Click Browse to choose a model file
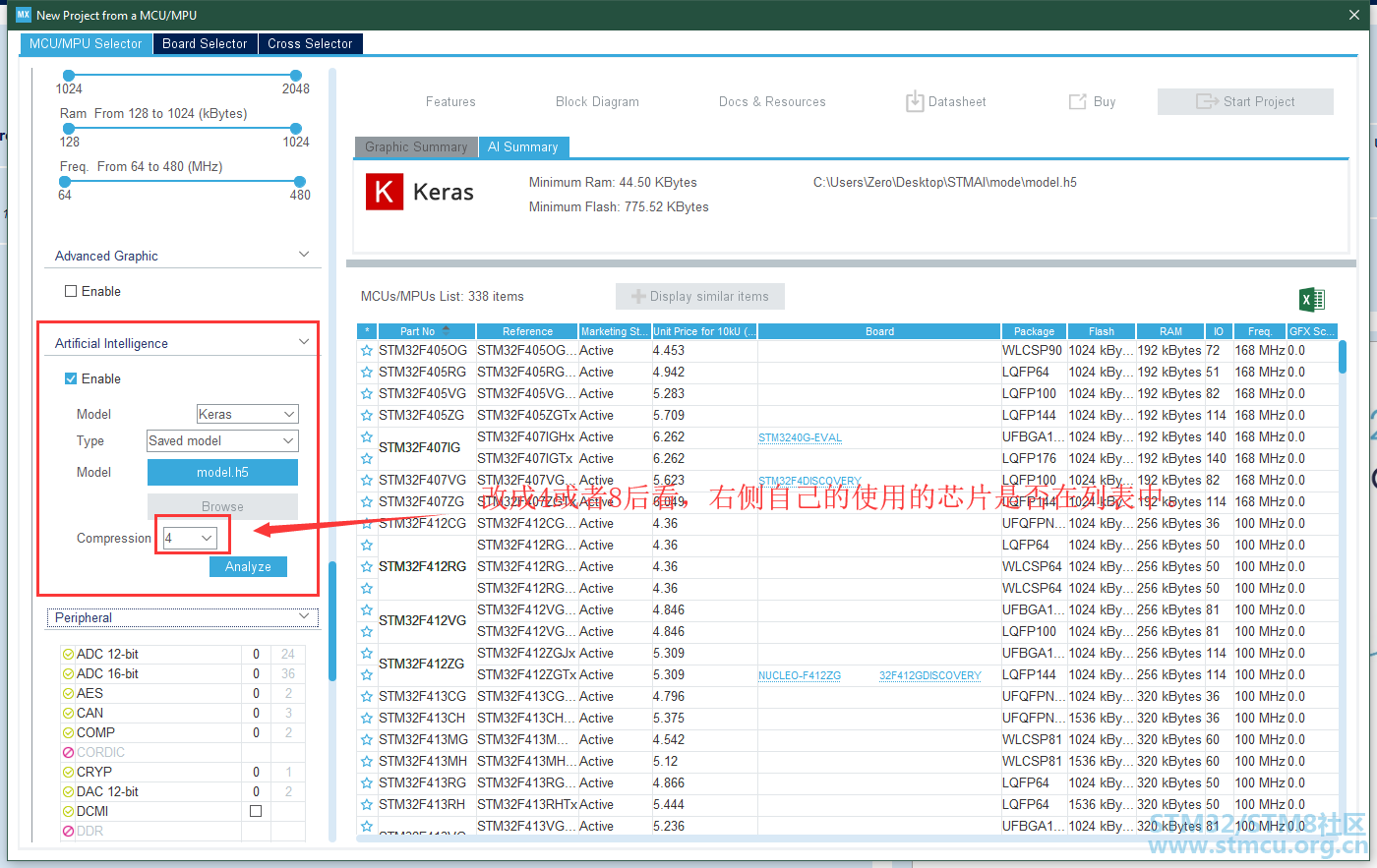 (222, 506)
